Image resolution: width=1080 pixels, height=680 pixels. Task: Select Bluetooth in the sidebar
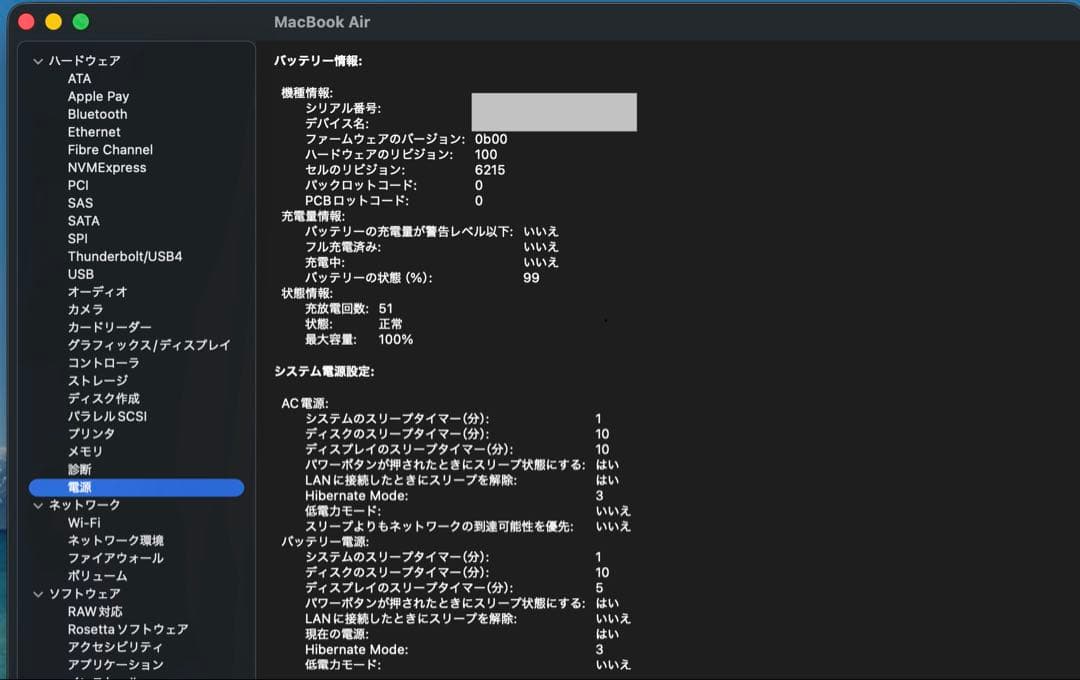tap(97, 114)
